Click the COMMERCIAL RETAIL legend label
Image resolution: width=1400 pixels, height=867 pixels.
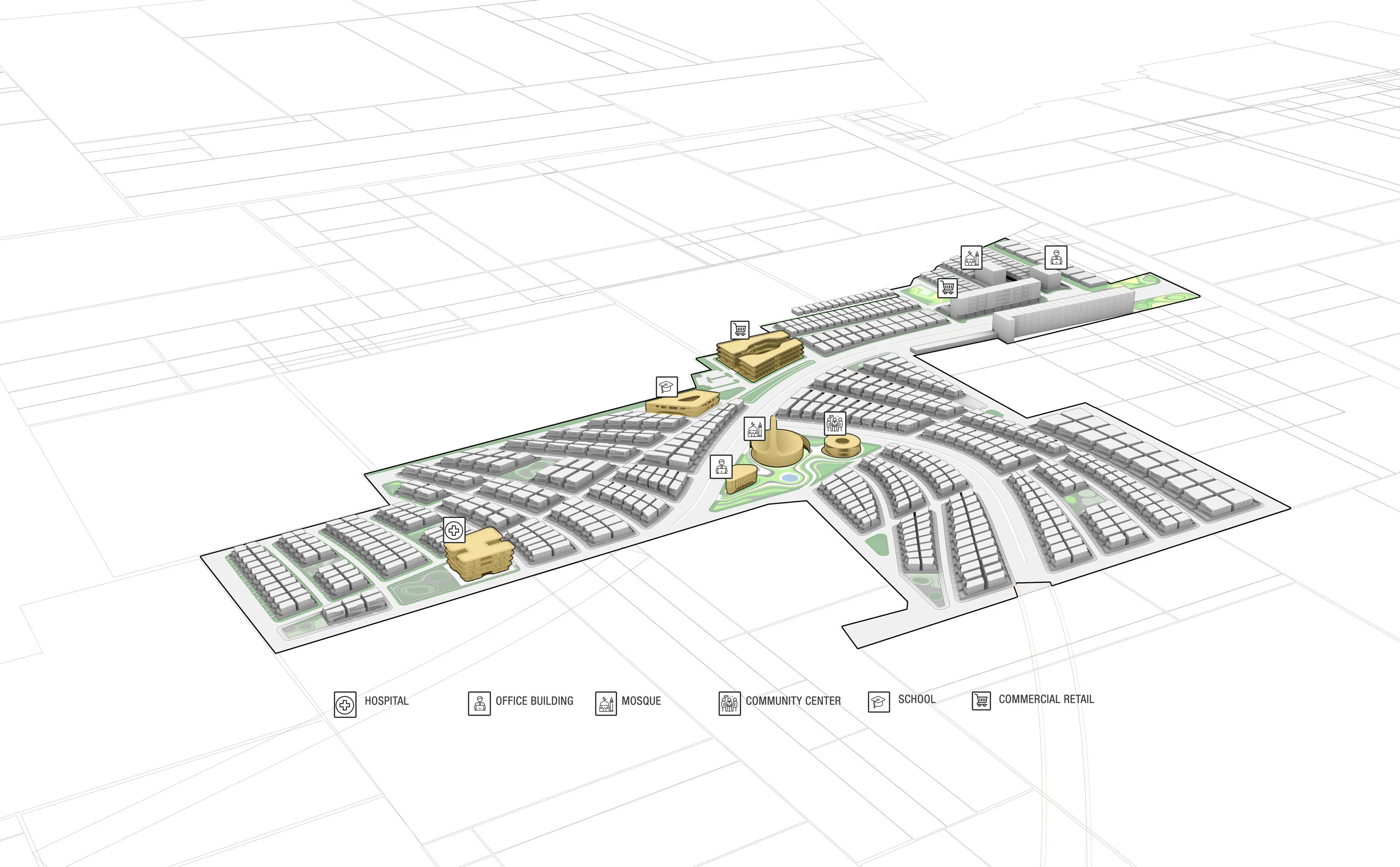(x=1046, y=700)
